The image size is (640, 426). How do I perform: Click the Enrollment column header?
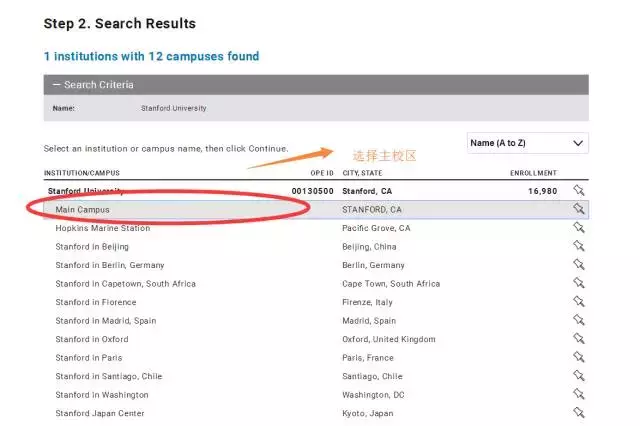tap(533, 173)
